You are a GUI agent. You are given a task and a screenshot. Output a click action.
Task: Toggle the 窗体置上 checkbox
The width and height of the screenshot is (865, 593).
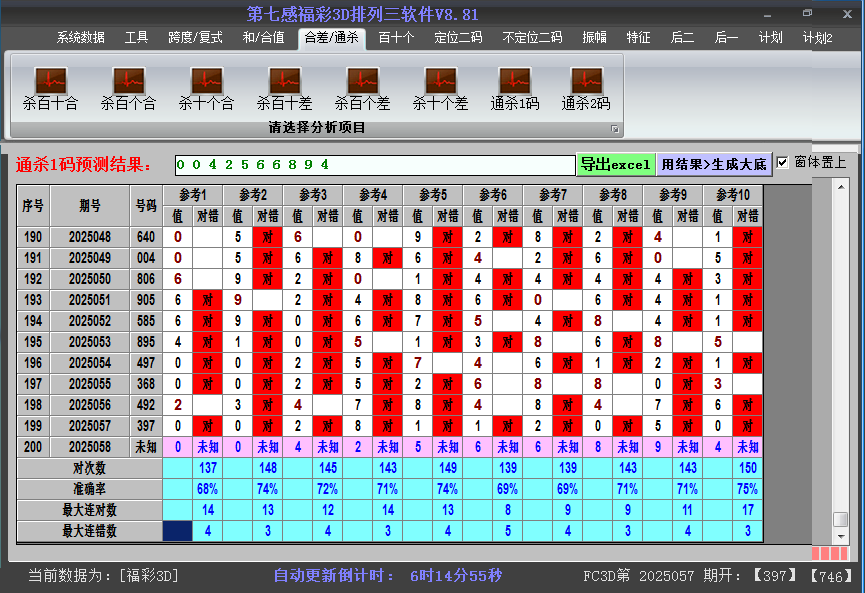tap(783, 163)
